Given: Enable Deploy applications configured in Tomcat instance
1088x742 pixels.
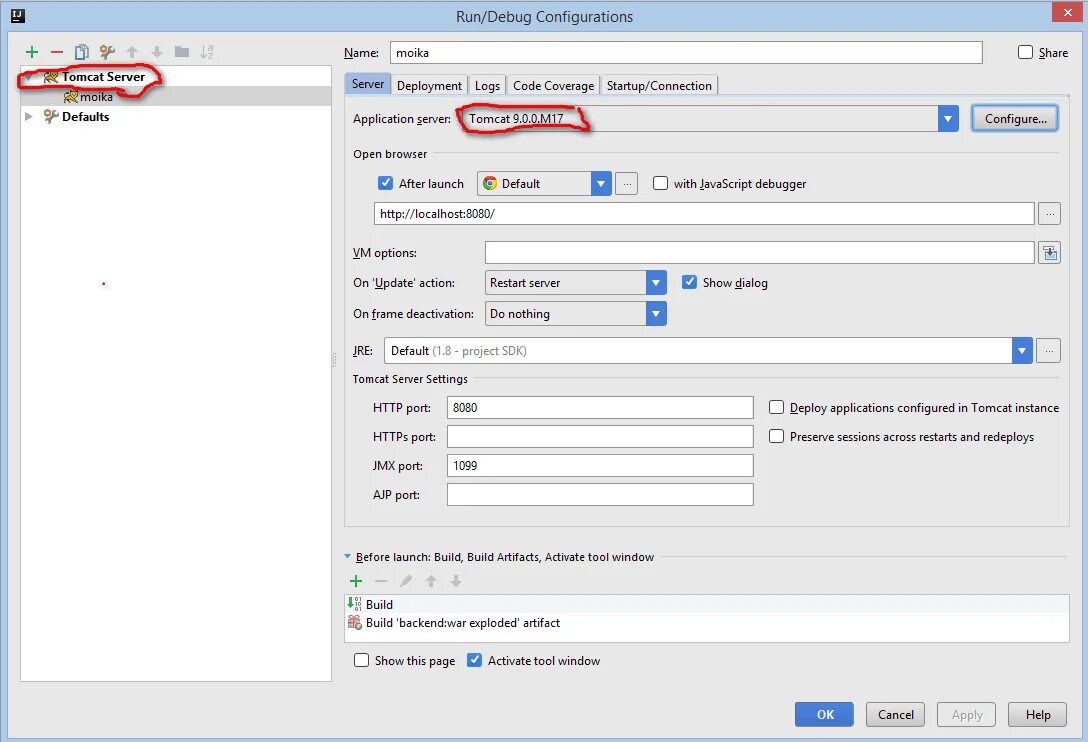Looking at the screenshot, I should (x=776, y=407).
